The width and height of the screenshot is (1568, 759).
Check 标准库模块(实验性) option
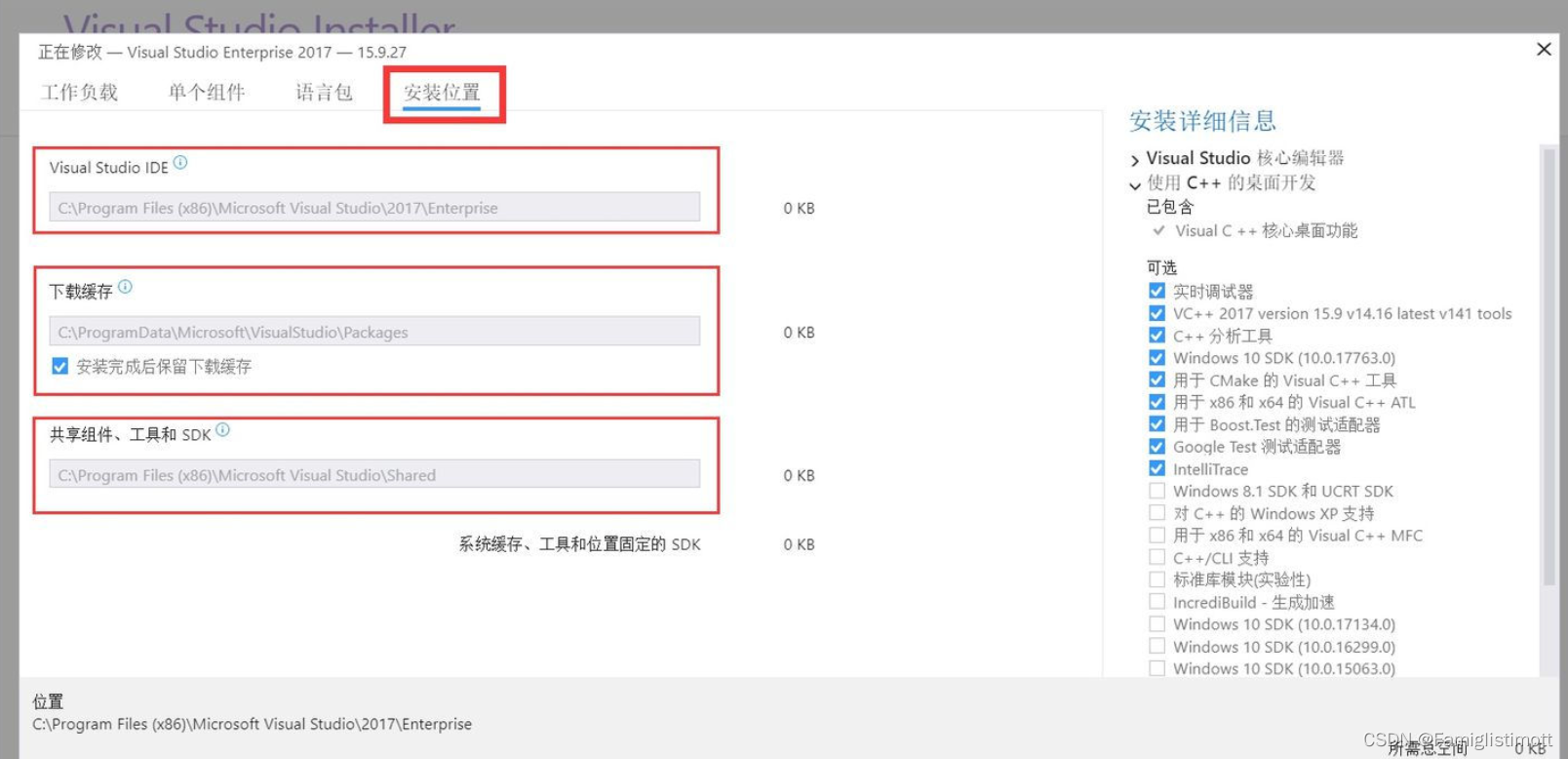[1156, 579]
